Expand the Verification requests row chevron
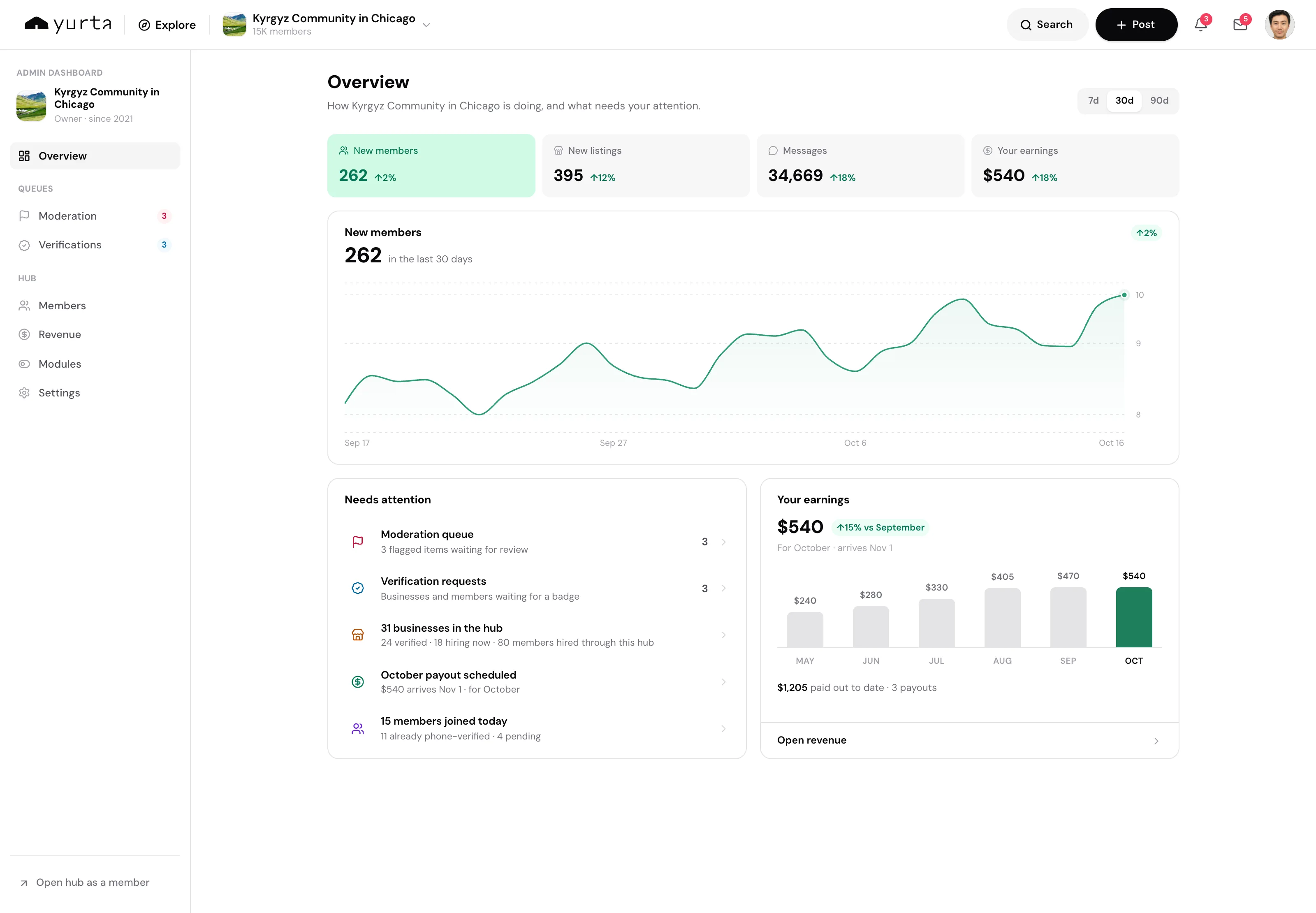Viewport: 1316px width, 913px height. click(723, 588)
